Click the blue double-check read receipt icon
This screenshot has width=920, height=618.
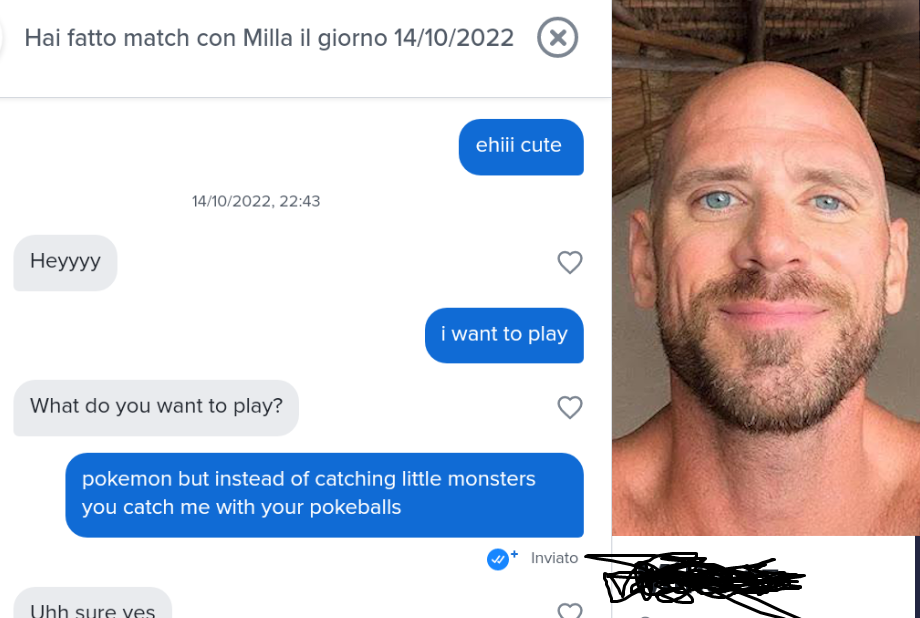(498, 559)
